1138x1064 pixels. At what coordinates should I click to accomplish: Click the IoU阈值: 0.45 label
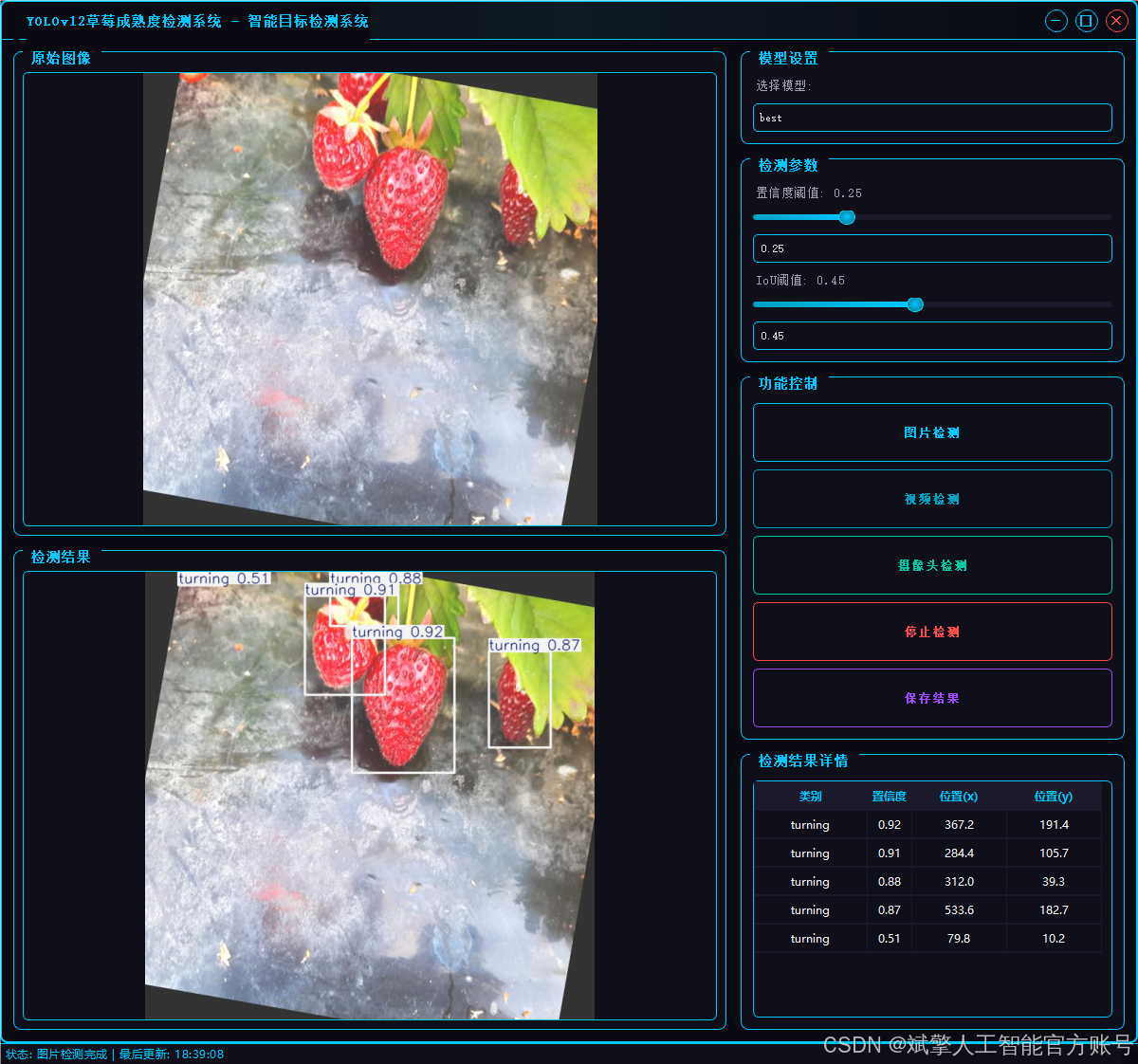(800, 281)
